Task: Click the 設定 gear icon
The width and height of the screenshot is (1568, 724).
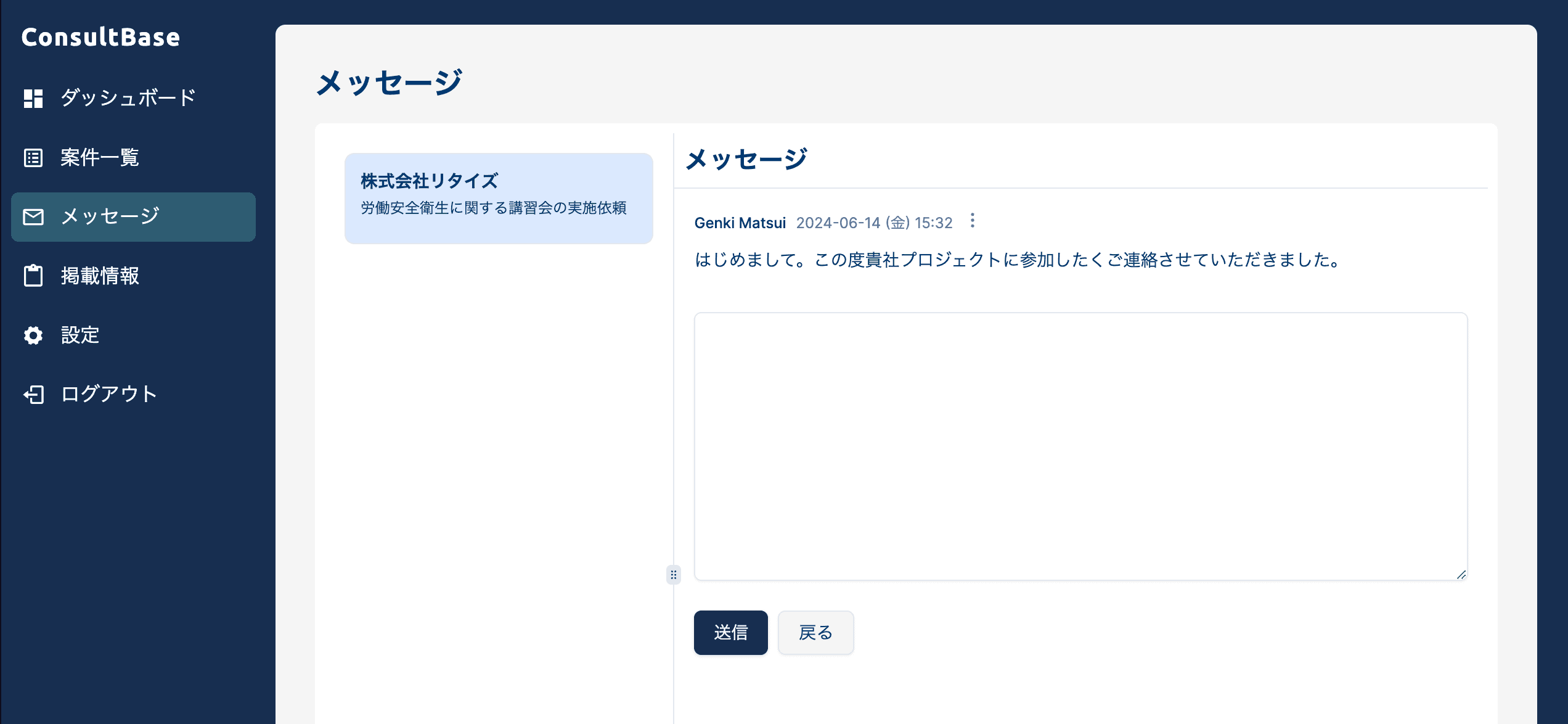Action: pos(33,335)
